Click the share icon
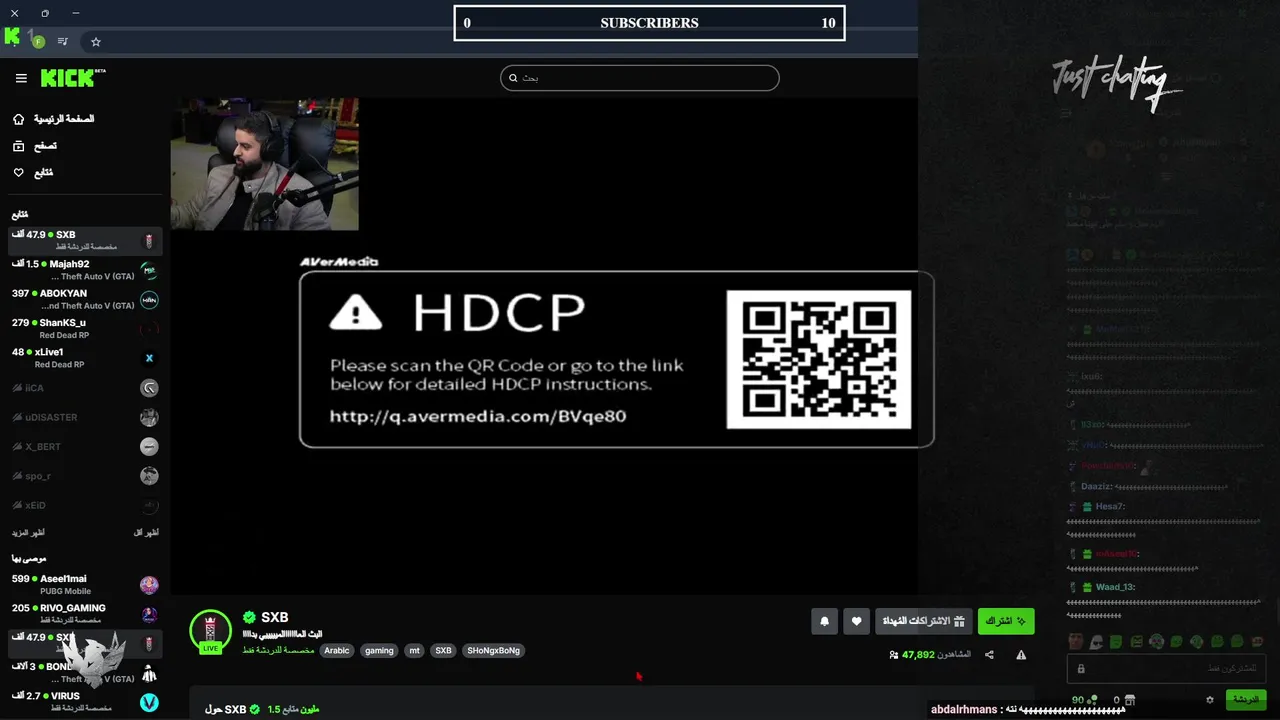 coord(989,655)
